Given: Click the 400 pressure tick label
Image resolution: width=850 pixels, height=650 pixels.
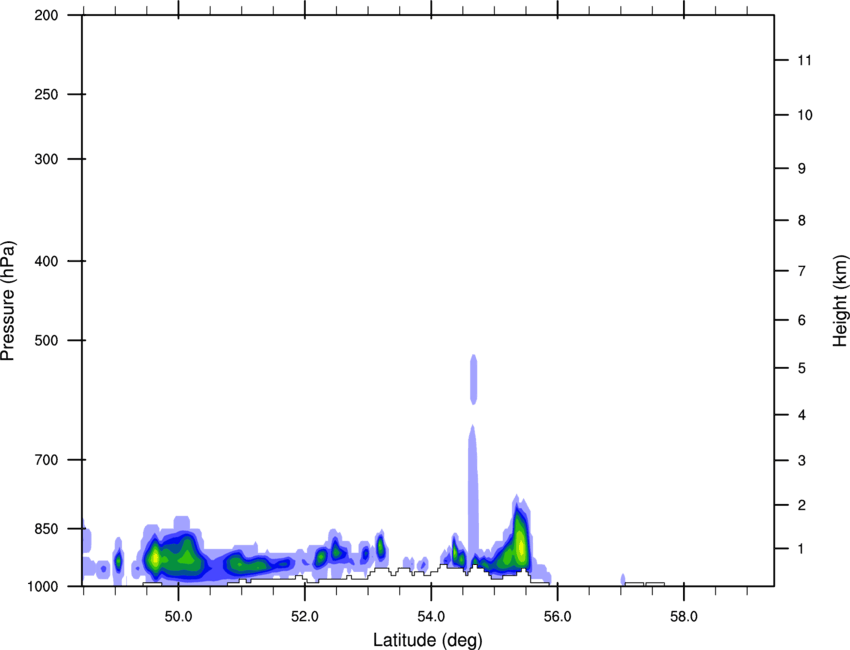Looking at the screenshot, I should [46, 261].
